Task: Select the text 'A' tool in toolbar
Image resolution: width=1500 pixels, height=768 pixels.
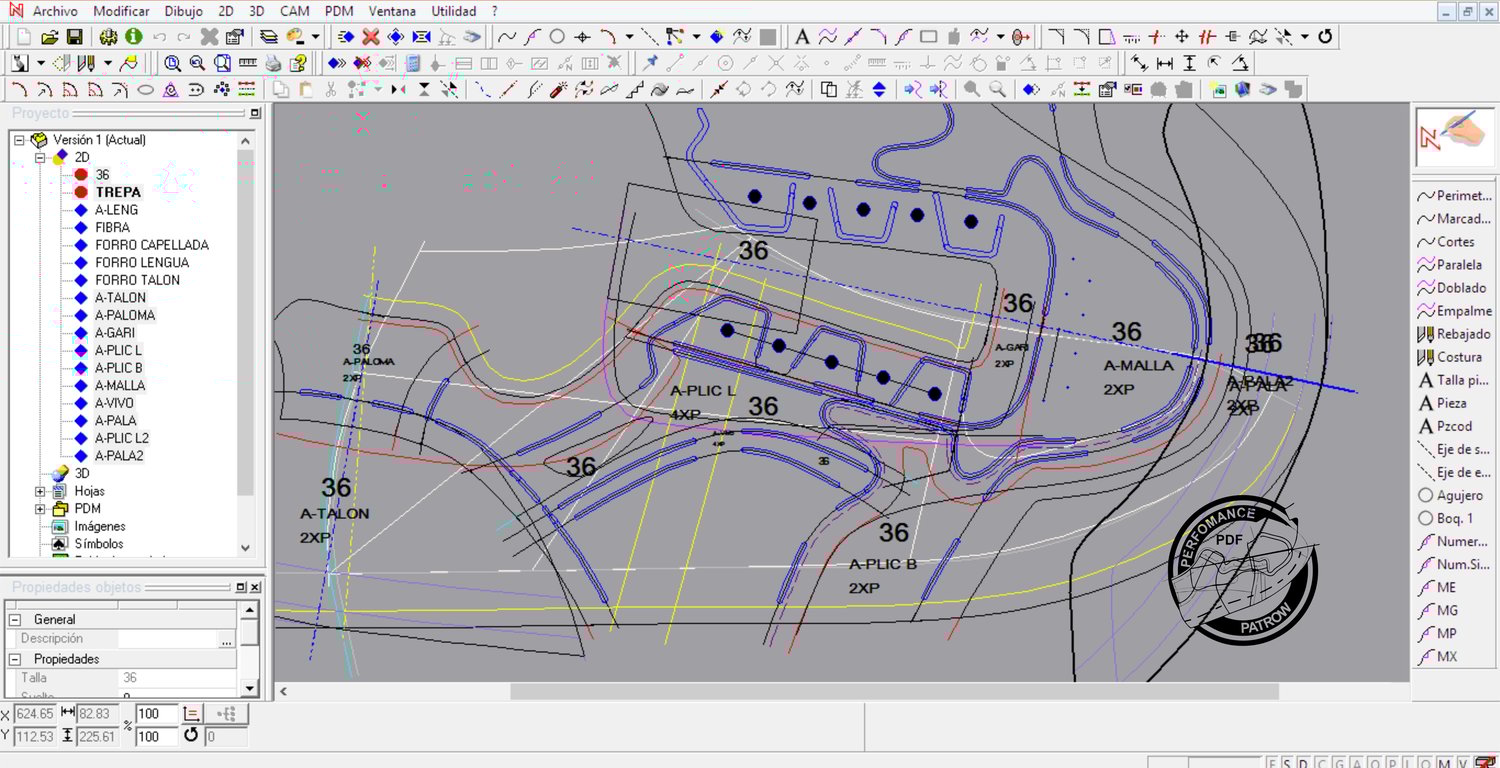Action: point(801,37)
